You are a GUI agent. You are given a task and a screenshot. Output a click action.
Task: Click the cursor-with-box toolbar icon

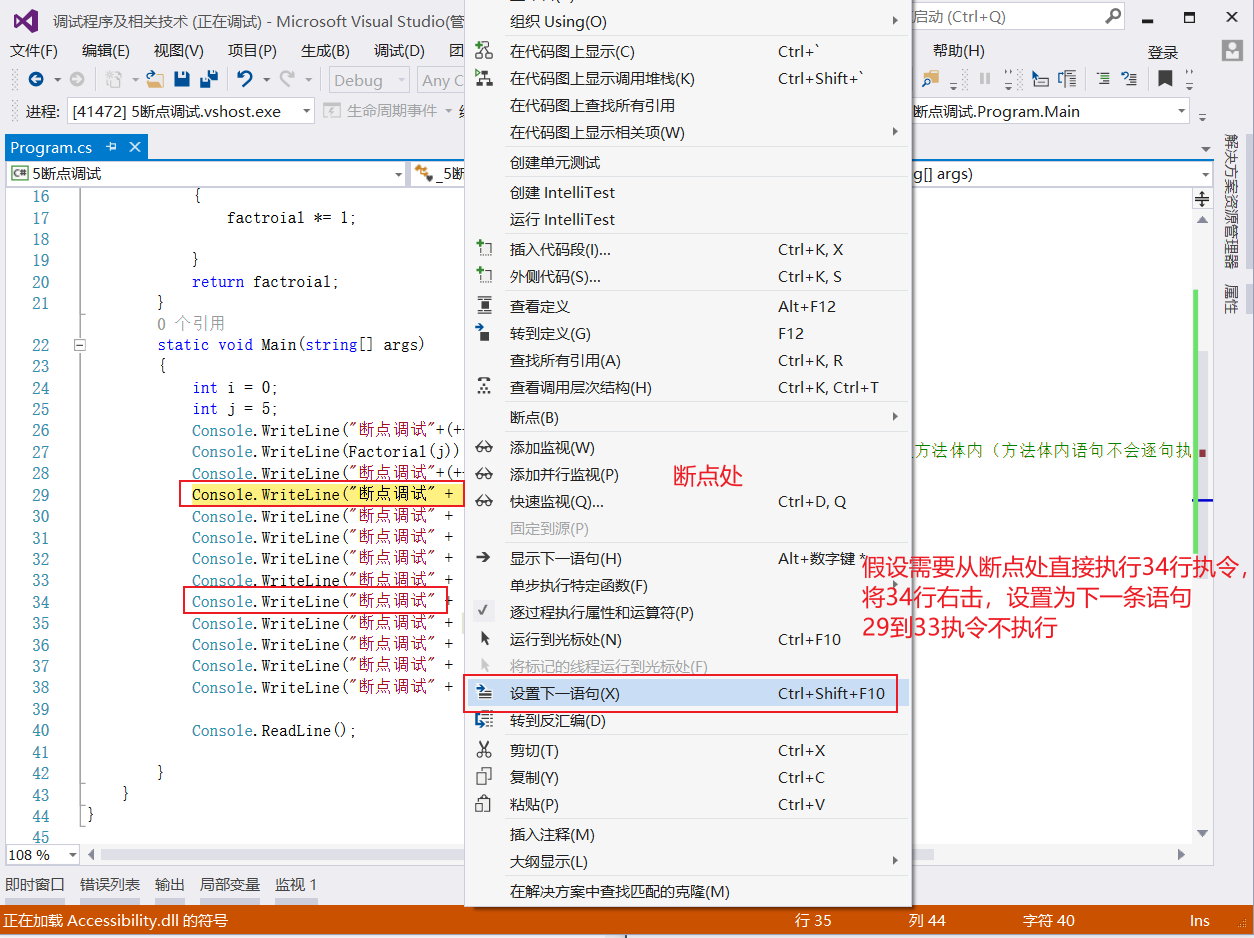[x=1040, y=79]
